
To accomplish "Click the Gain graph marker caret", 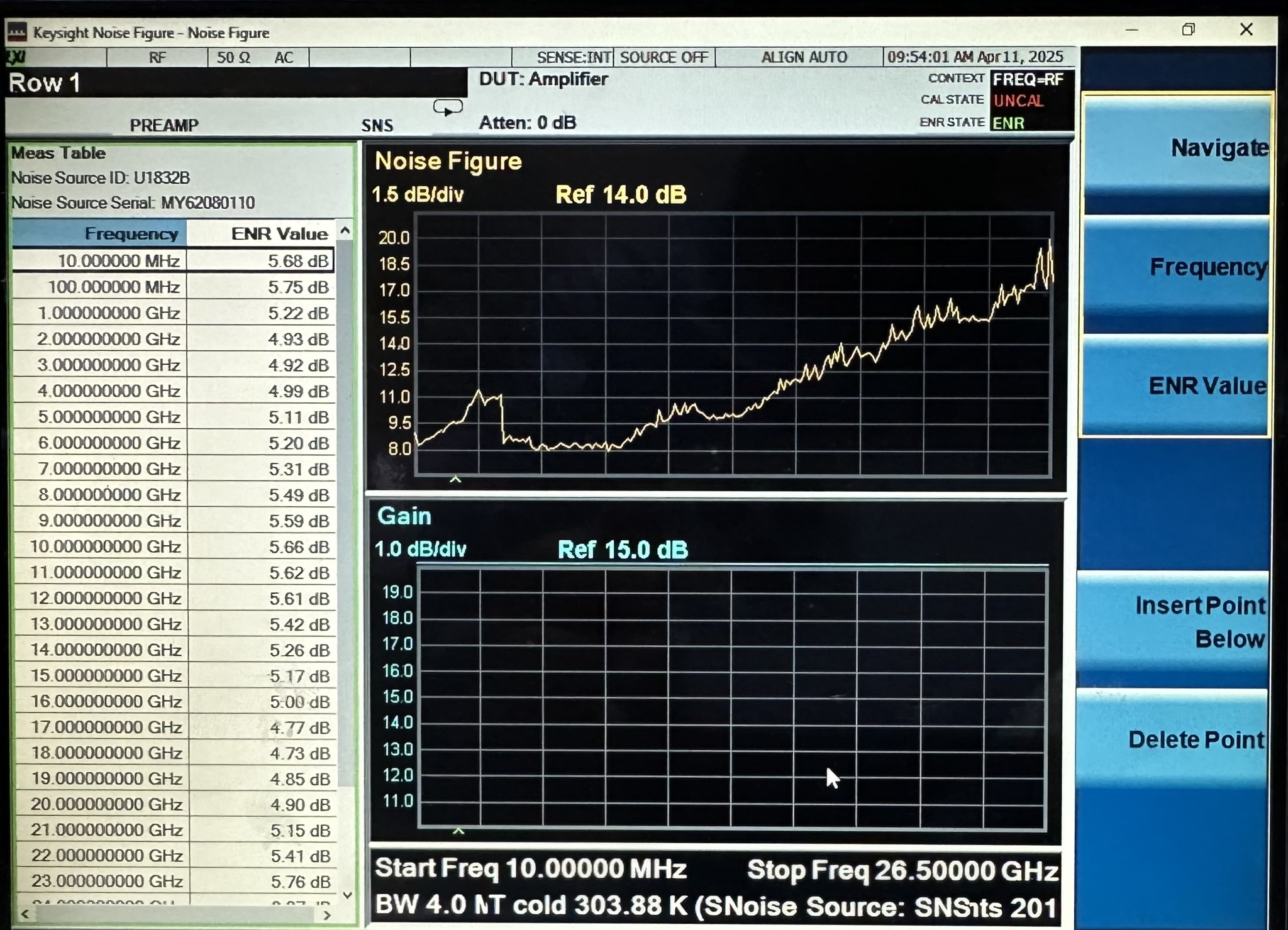I will coord(458,831).
